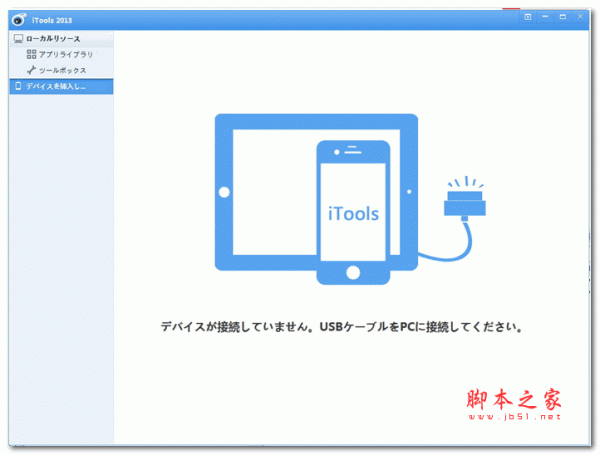Click the デバイスが接続していません message text

(341, 327)
